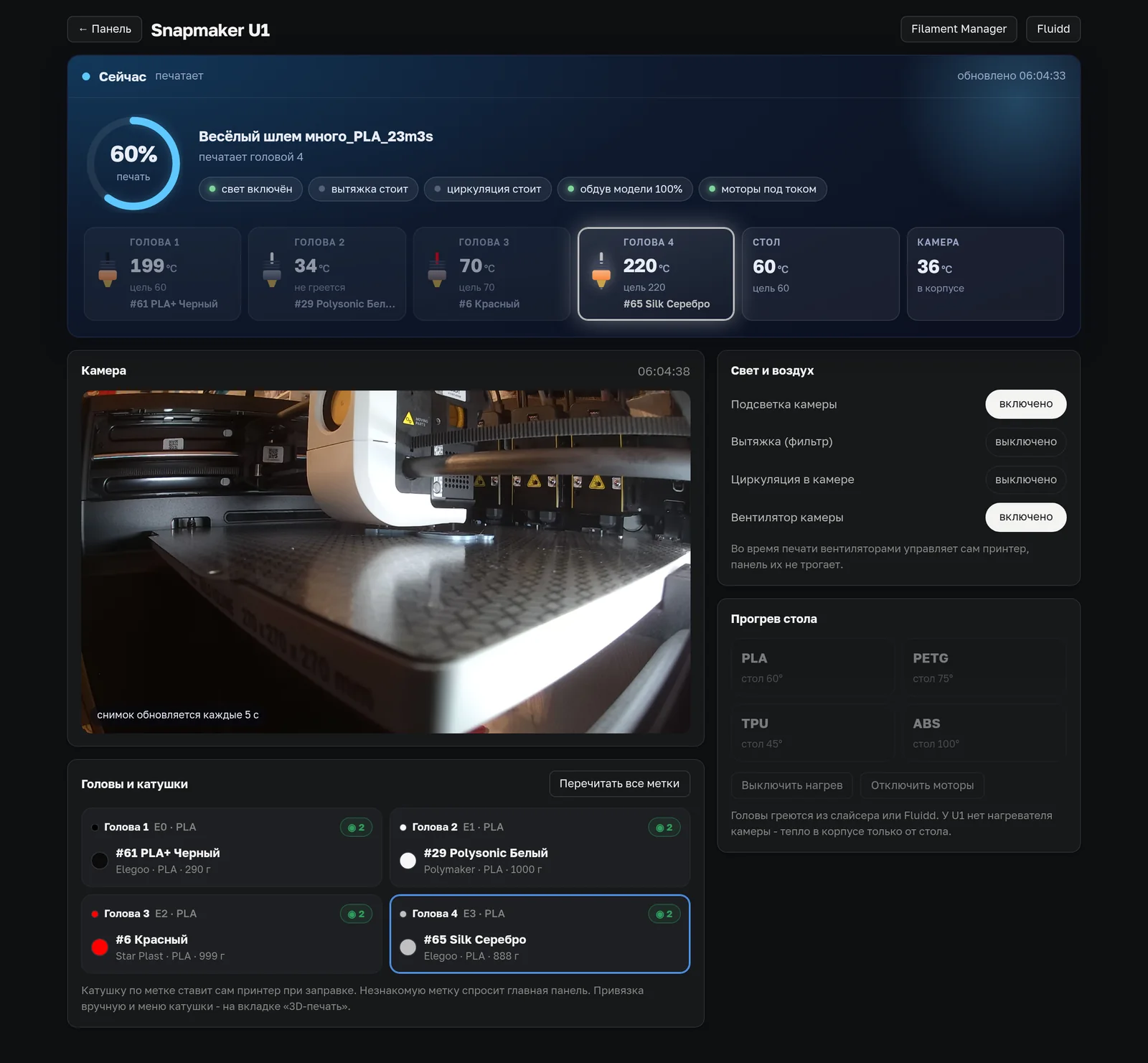Click Отключить моторы button
Viewport: 1148px width, 1063px height.
point(922,785)
